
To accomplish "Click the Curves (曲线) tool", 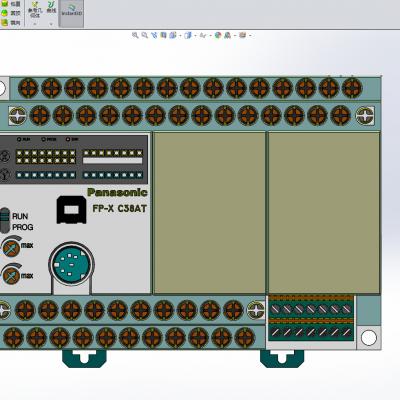I will pos(51,7).
